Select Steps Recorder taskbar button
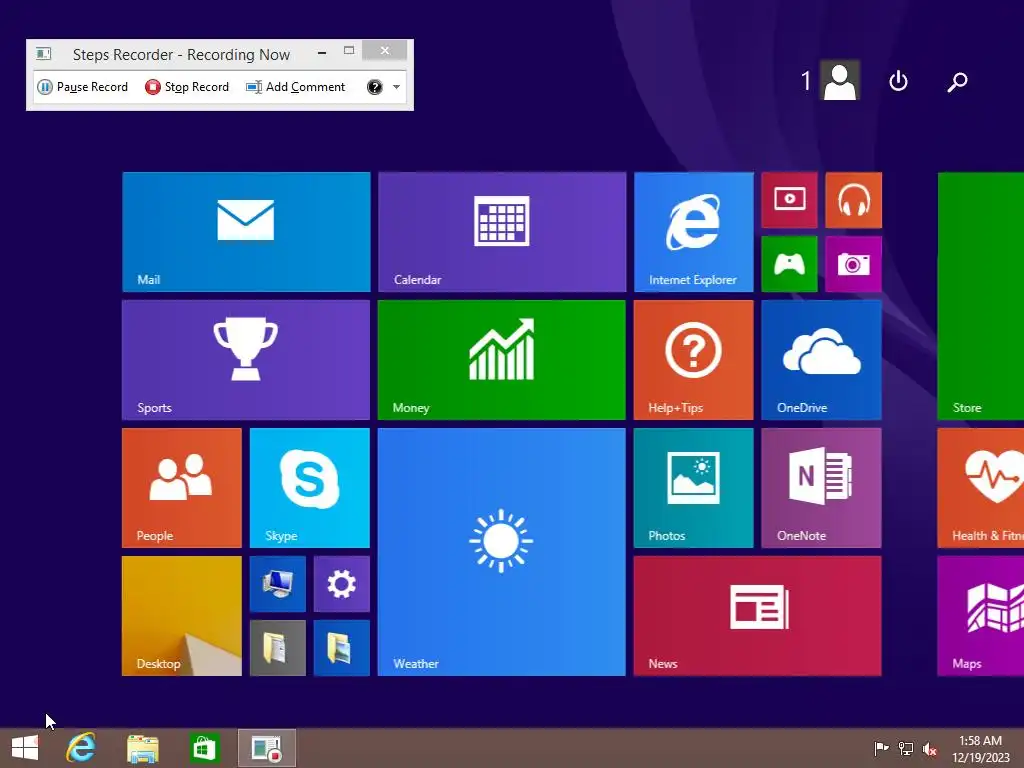Image resolution: width=1024 pixels, height=768 pixels. click(x=266, y=748)
